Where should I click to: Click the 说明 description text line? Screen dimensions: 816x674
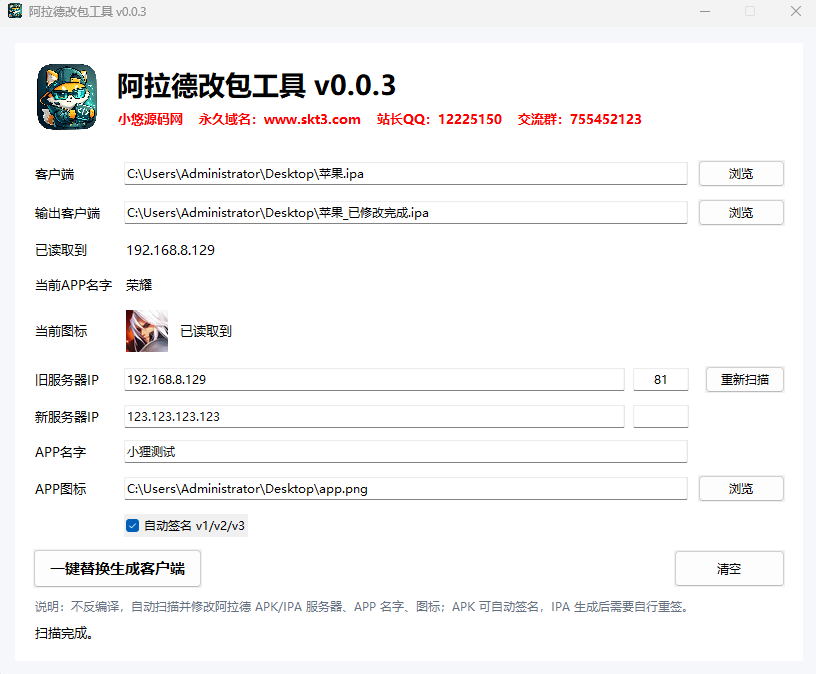point(363,606)
